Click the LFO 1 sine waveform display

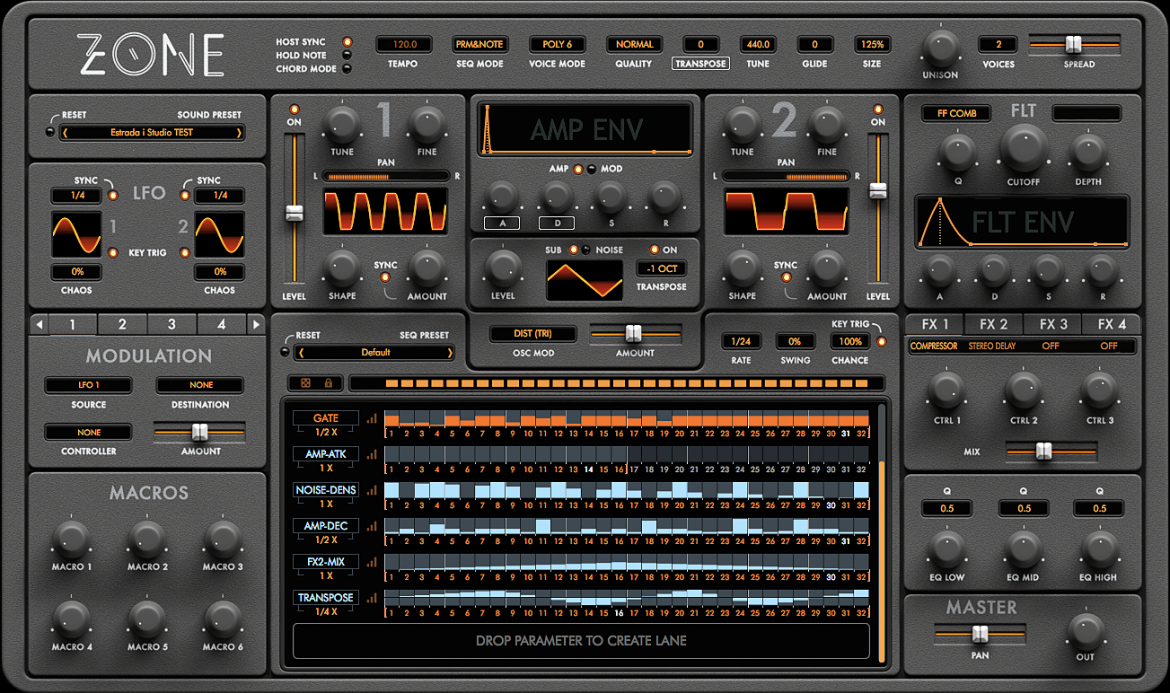[x=76, y=233]
